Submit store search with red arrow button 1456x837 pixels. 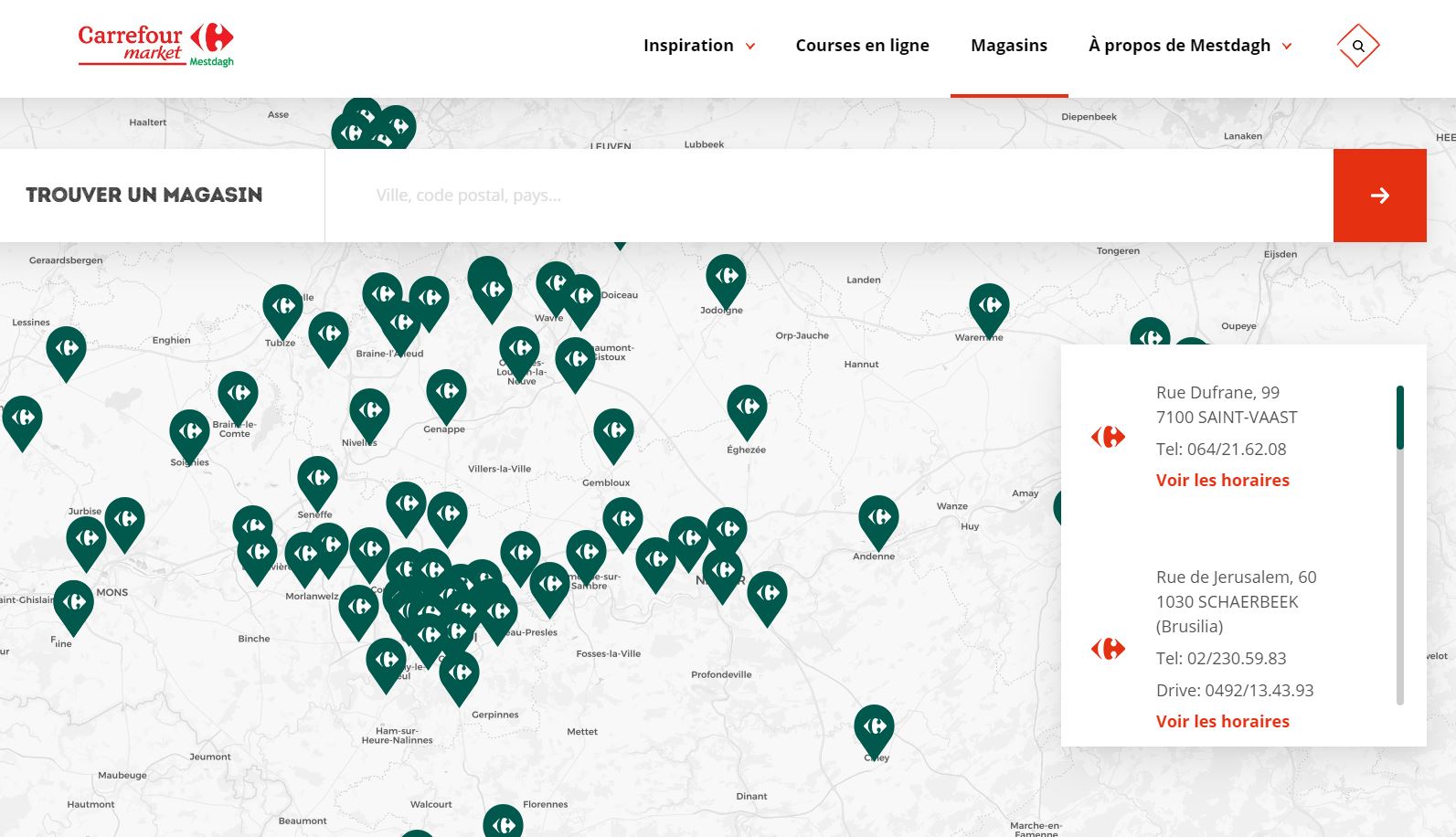pos(1379,196)
